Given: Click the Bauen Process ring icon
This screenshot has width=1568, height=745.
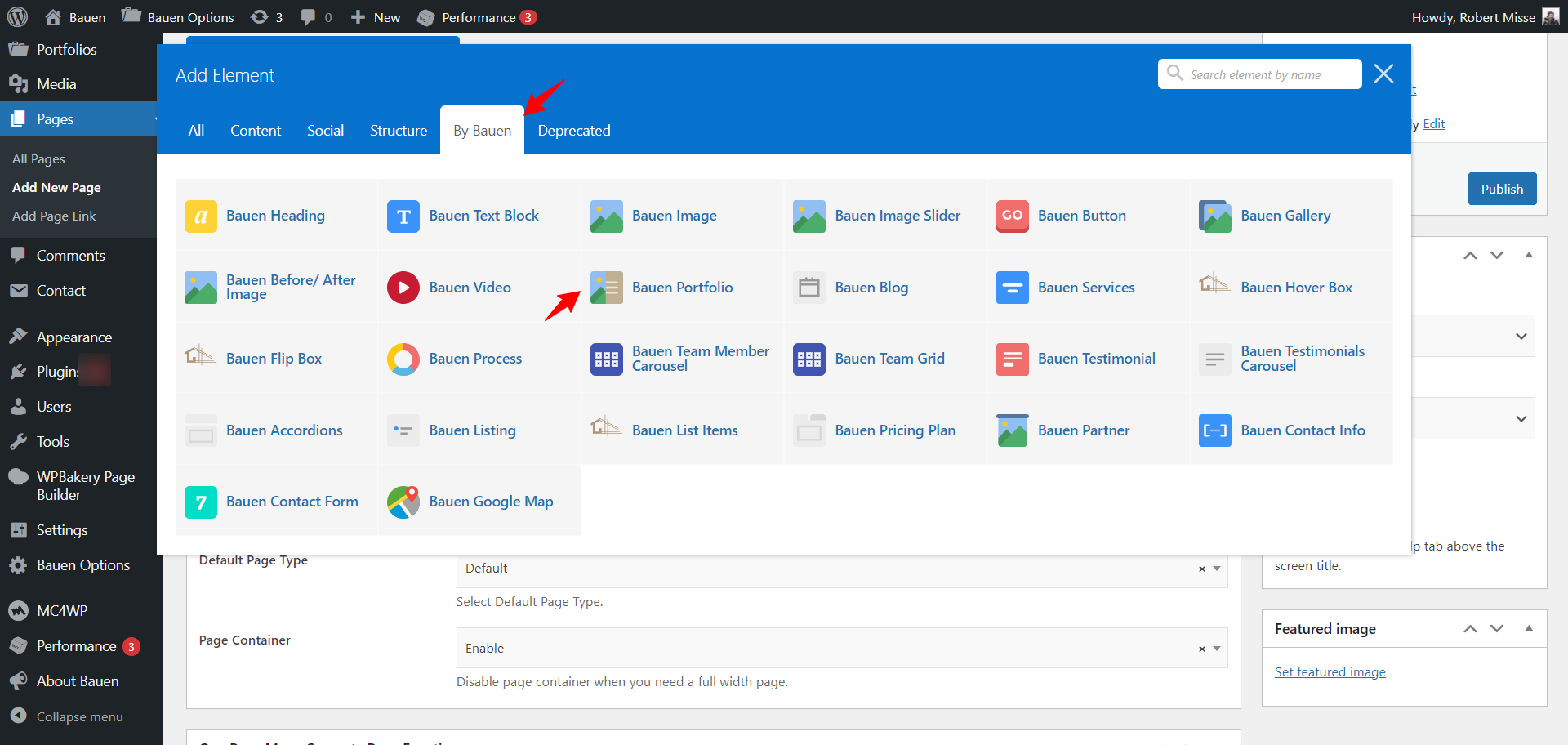Looking at the screenshot, I should (x=403, y=359).
